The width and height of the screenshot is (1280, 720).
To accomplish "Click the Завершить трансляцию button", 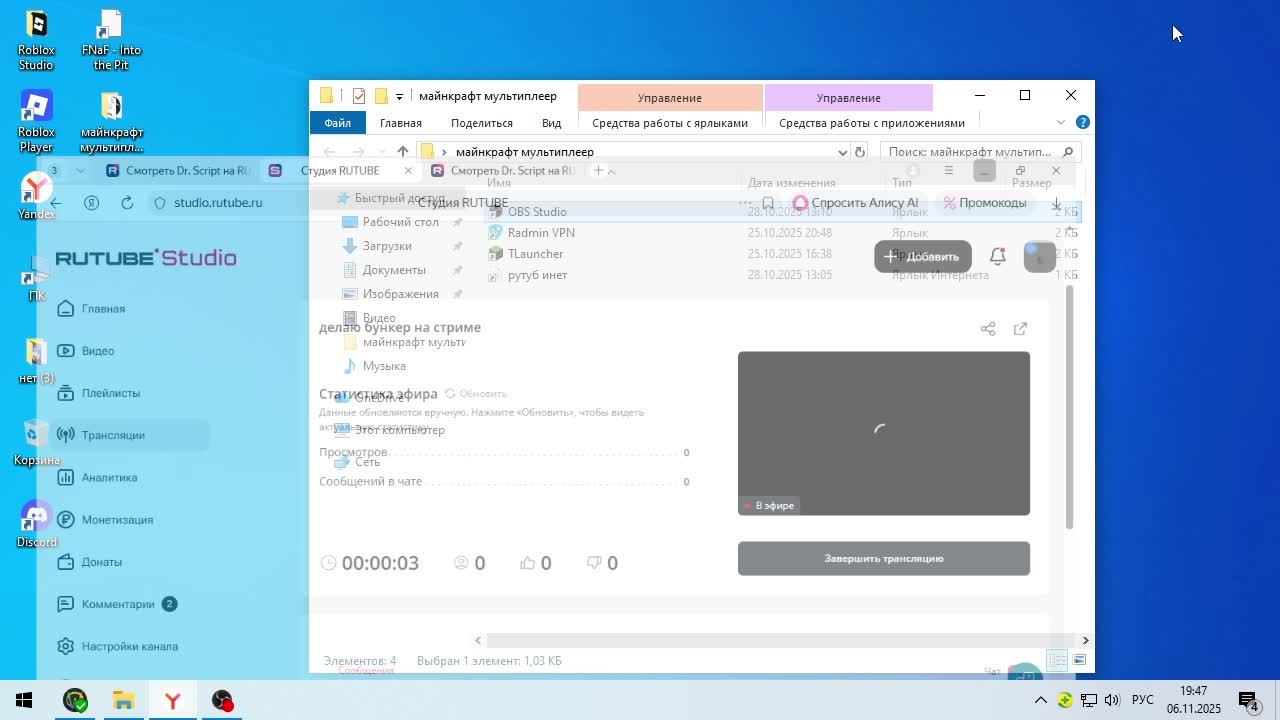I will (884, 558).
